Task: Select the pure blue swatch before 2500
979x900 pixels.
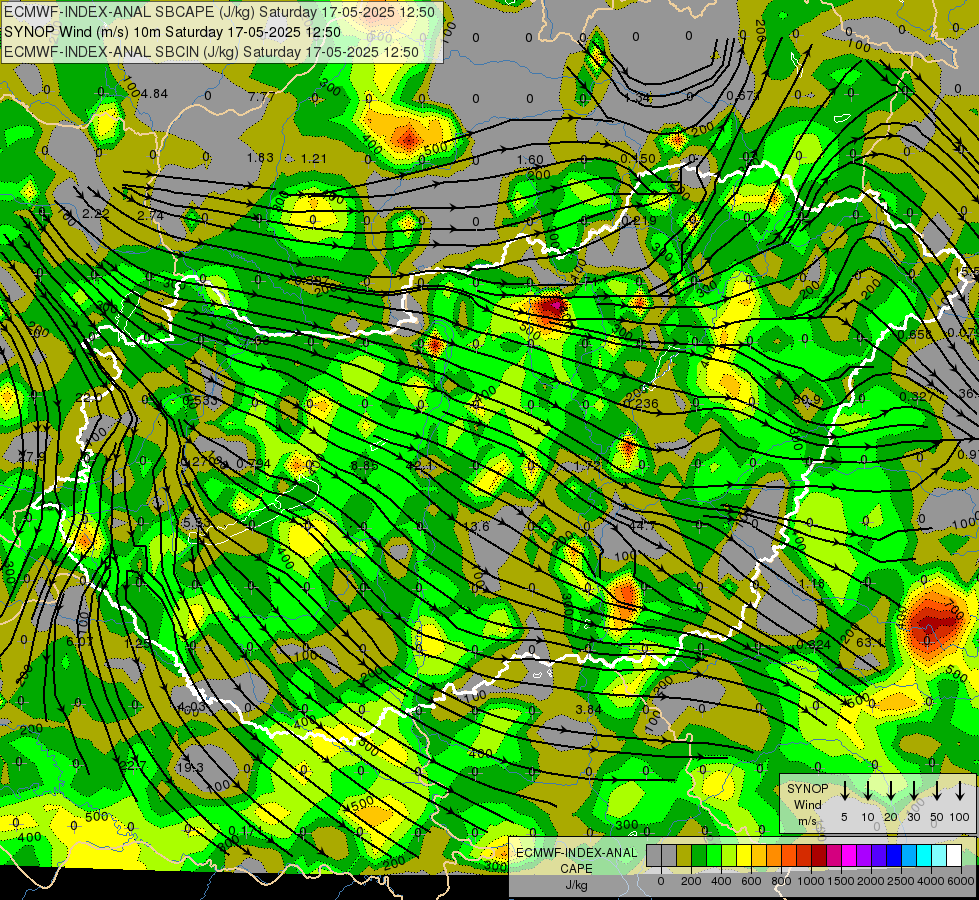Action: pyautogui.click(x=893, y=855)
